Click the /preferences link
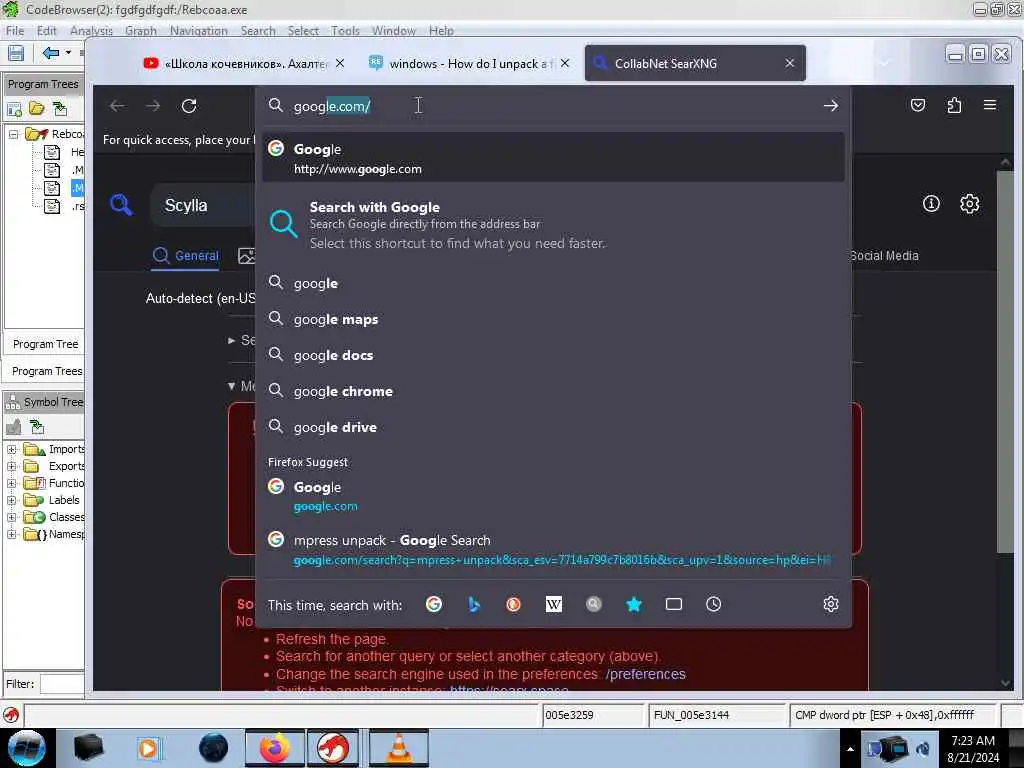The width and height of the screenshot is (1024, 768). tap(645, 674)
